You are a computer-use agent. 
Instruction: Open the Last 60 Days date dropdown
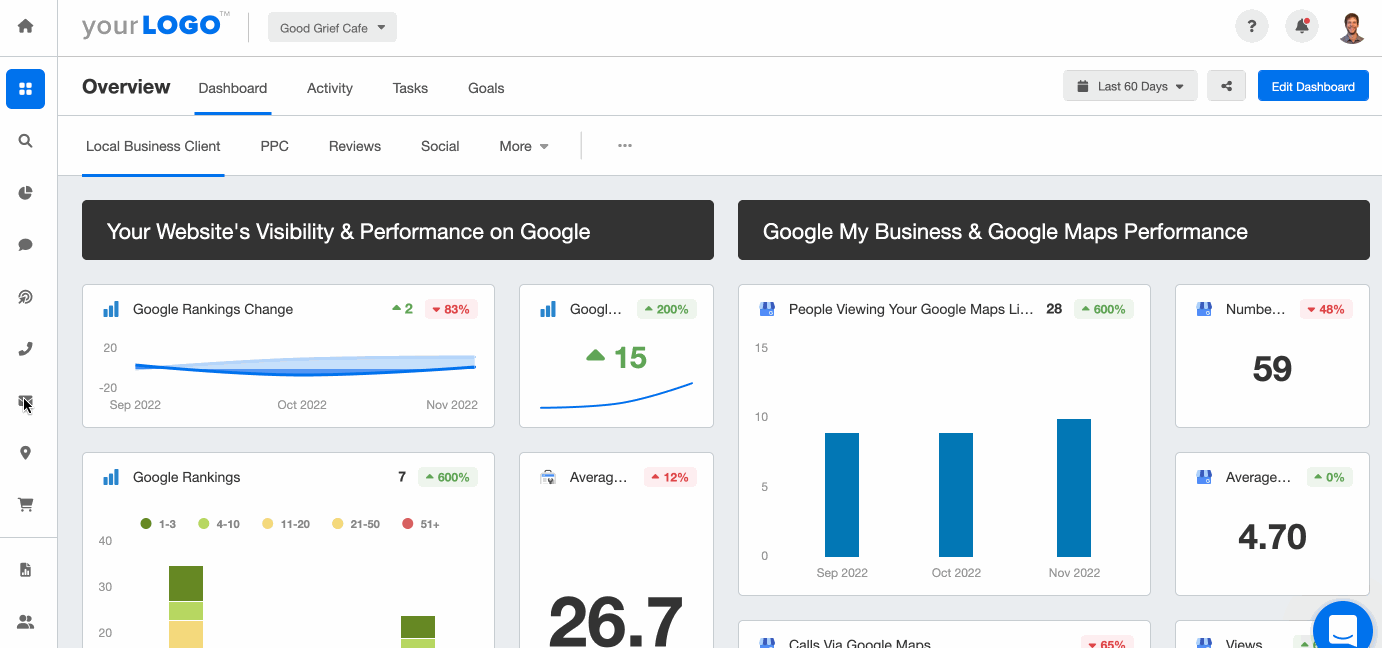tap(1130, 86)
